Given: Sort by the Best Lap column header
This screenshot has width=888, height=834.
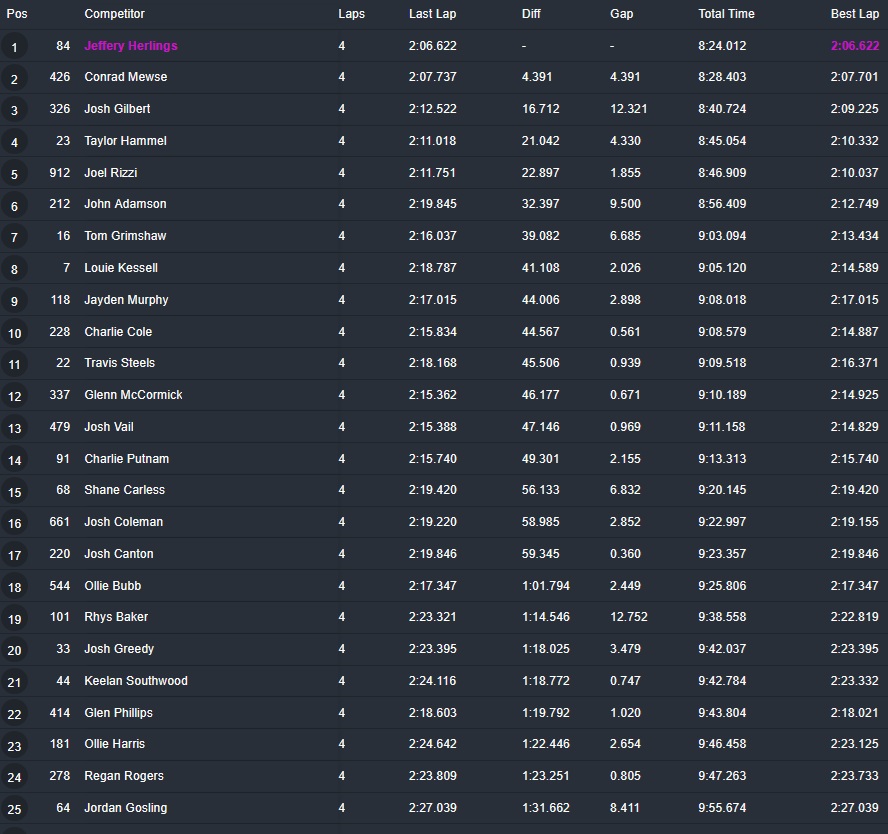Looking at the screenshot, I should click(x=855, y=14).
